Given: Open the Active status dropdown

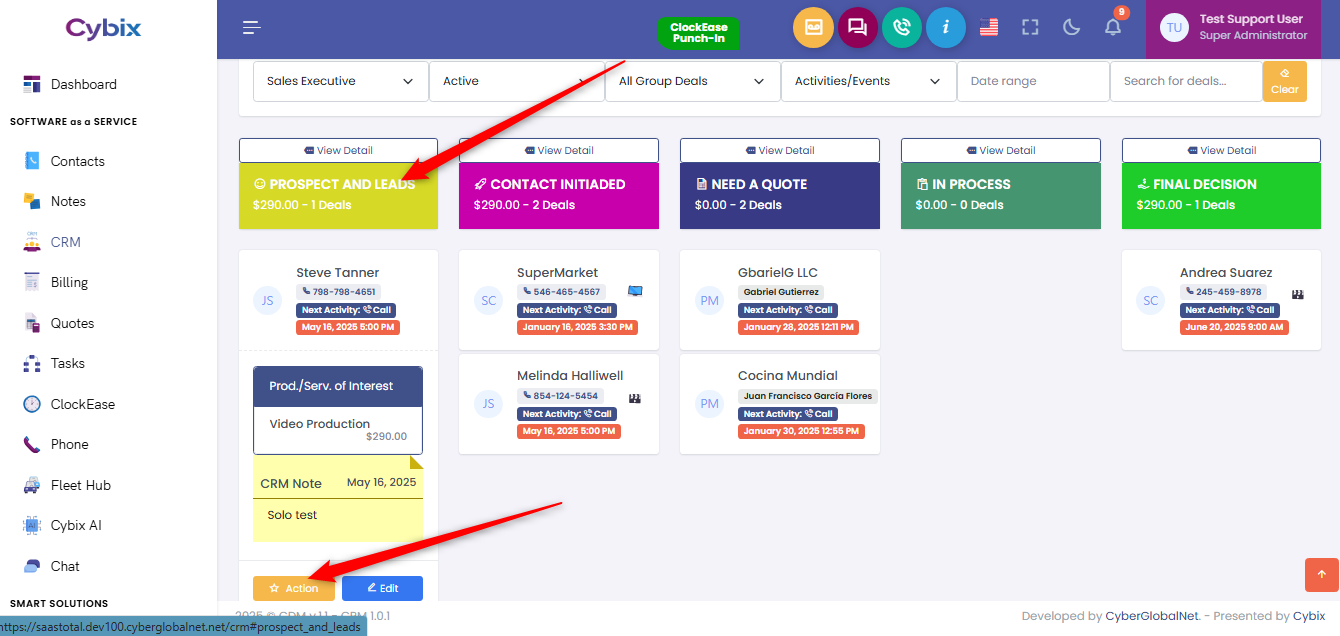Looking at the screenshot, I should click(x=516, y=81).
